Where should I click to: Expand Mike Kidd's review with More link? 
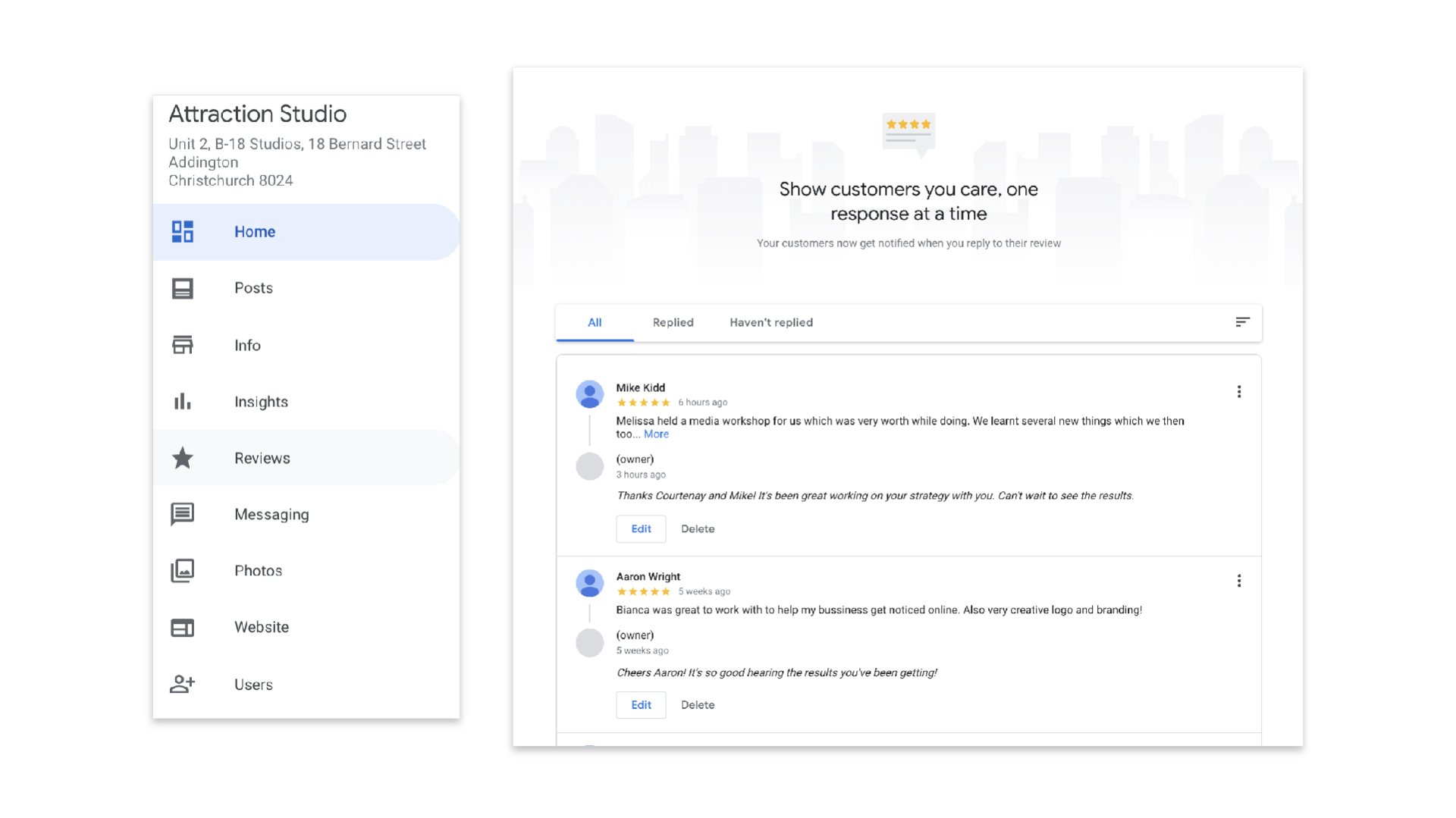[x=656, y=434]
